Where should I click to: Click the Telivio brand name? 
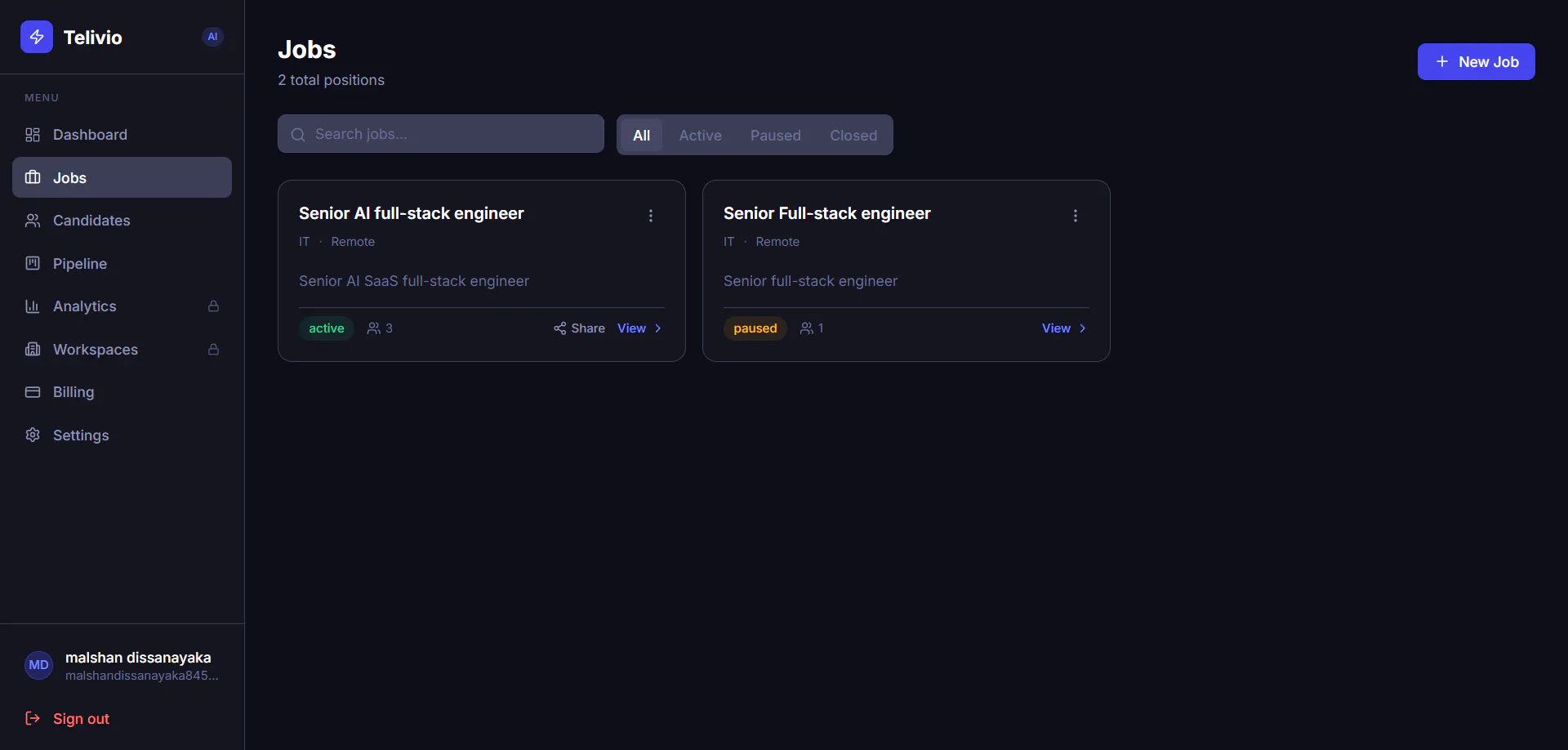point(93,38)
